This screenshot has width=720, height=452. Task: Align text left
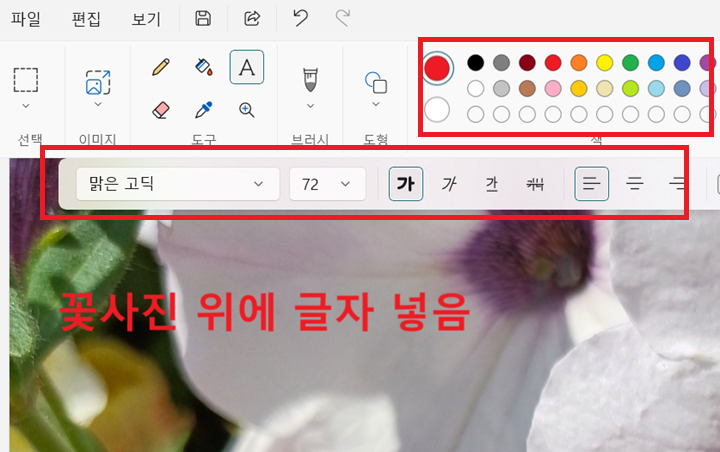[x=591, y=184]
